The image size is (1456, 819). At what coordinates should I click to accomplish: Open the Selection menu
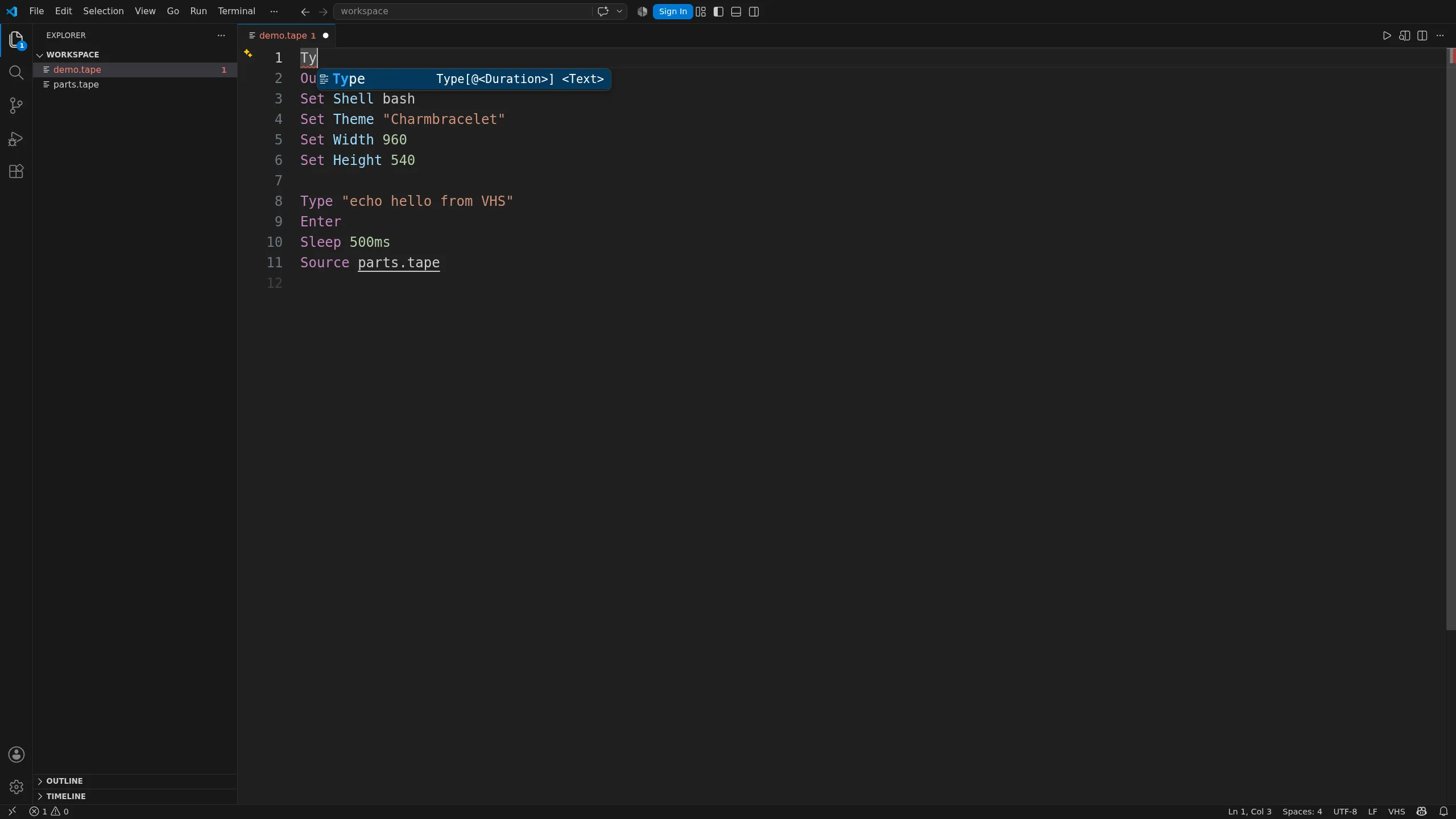pos(103,11)
